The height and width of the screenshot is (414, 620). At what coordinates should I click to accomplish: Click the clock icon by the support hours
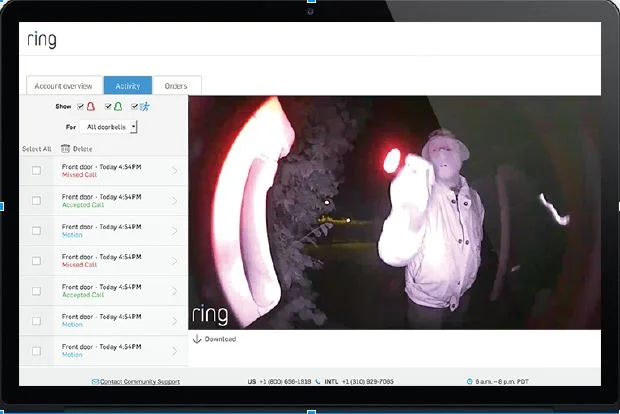click(470, 382)
